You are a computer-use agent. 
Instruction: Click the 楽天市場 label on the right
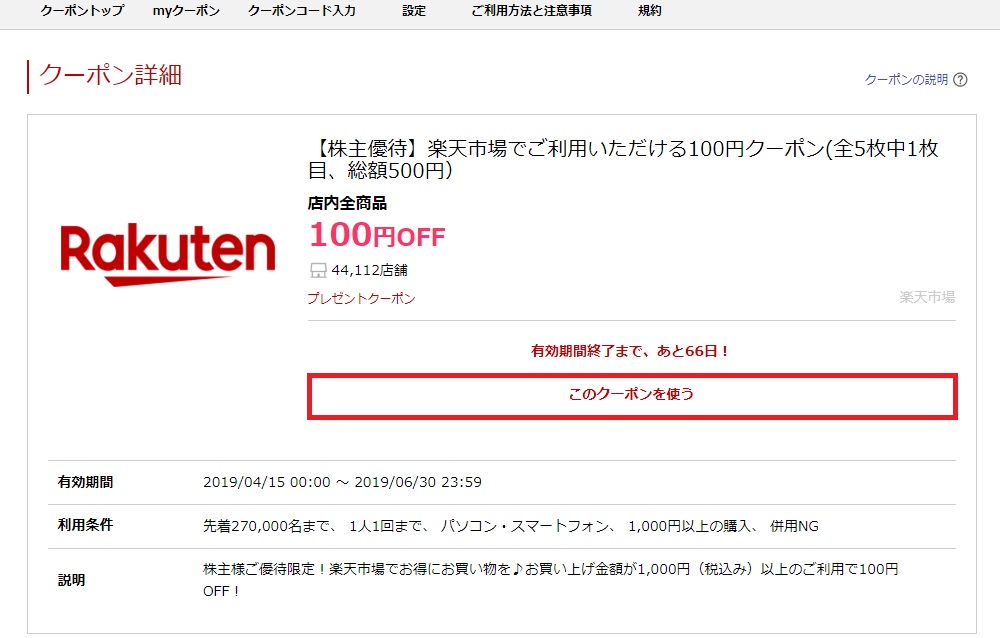927,297
